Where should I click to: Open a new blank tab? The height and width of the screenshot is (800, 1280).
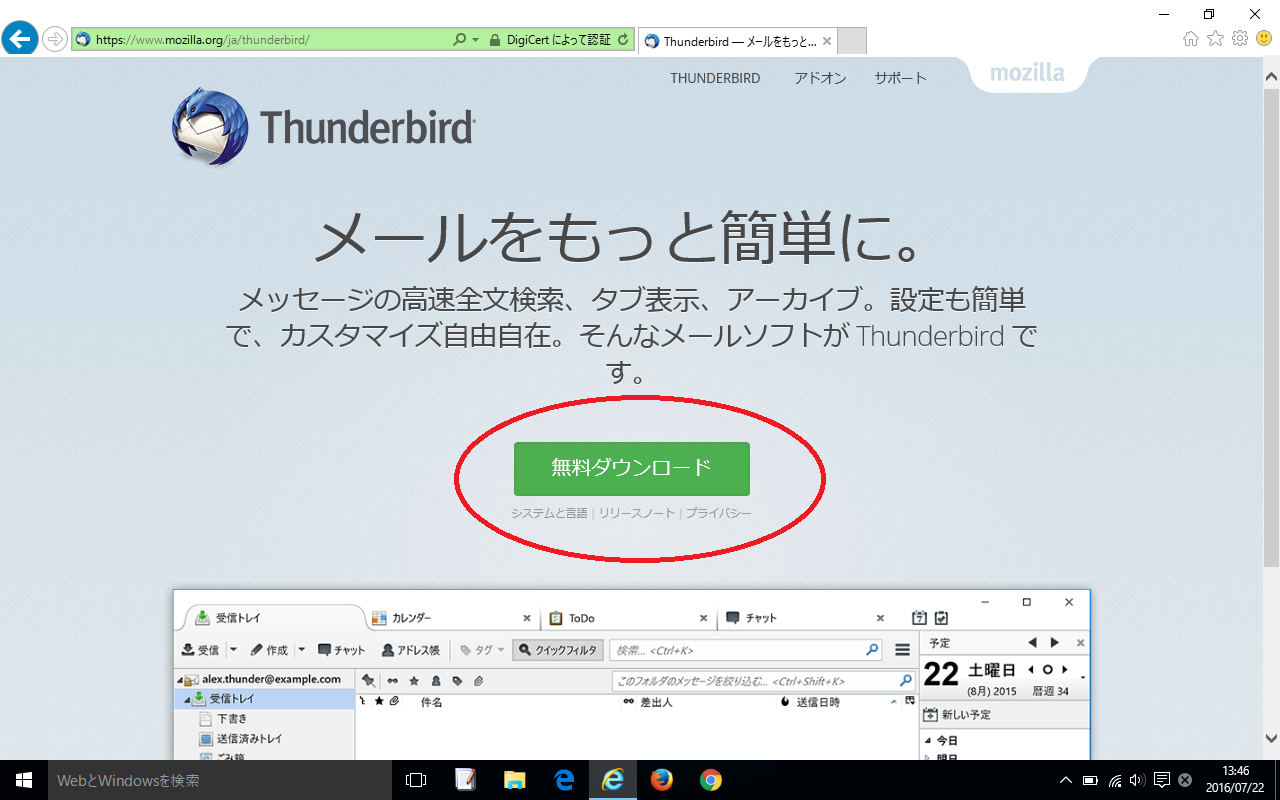[x=851, y=41]
